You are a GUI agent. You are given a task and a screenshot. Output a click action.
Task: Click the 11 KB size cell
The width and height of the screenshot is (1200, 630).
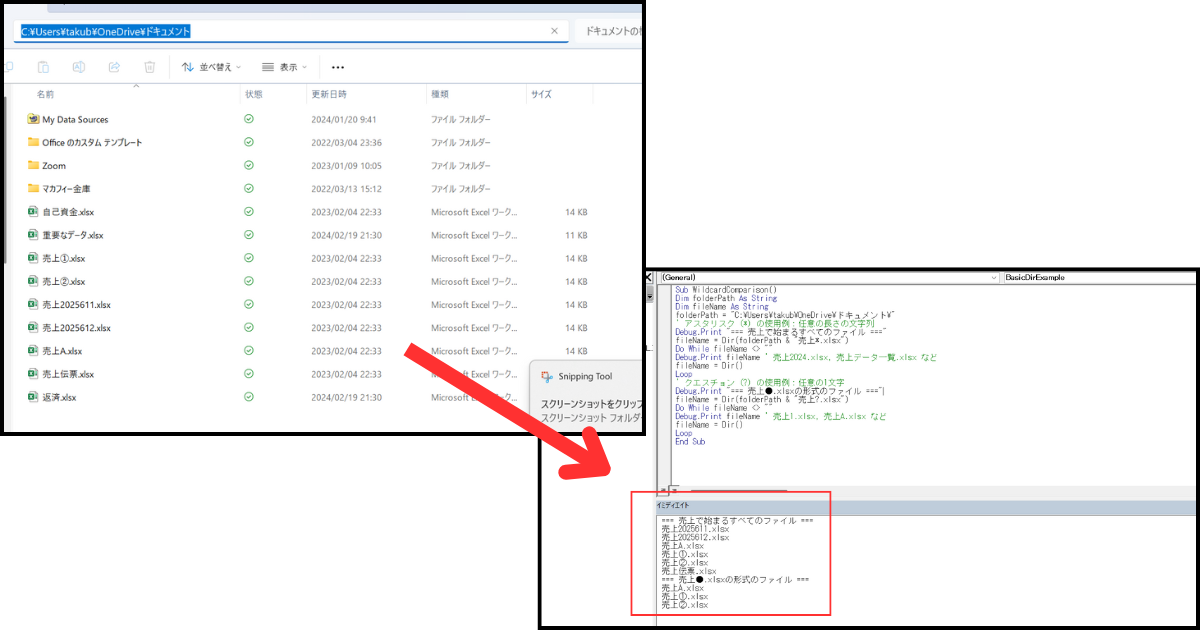click(576, 235)
